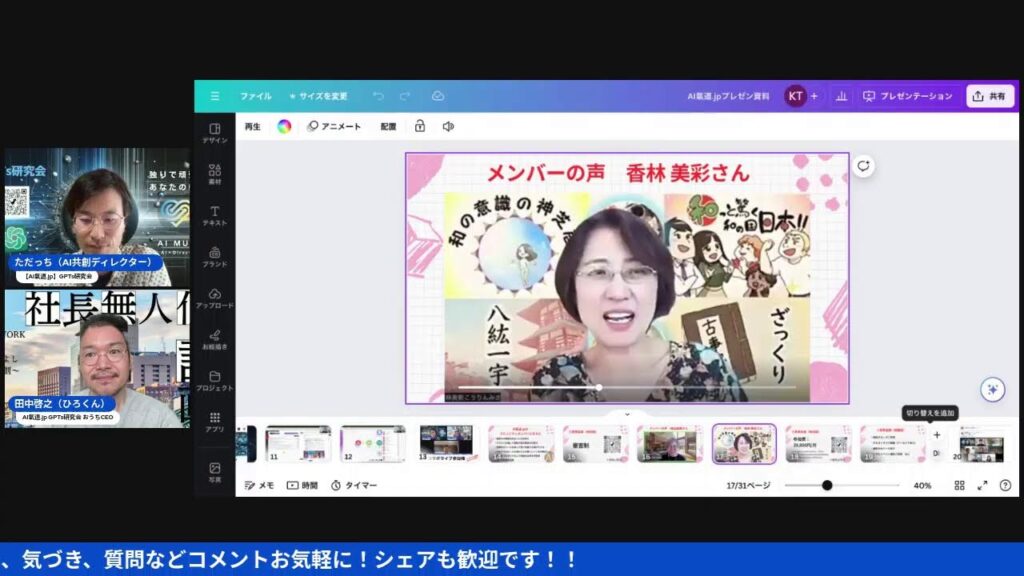Toggle the grid view of pages
The height and width of the screenshot is (576, 1024).
[x=959, y=485]
